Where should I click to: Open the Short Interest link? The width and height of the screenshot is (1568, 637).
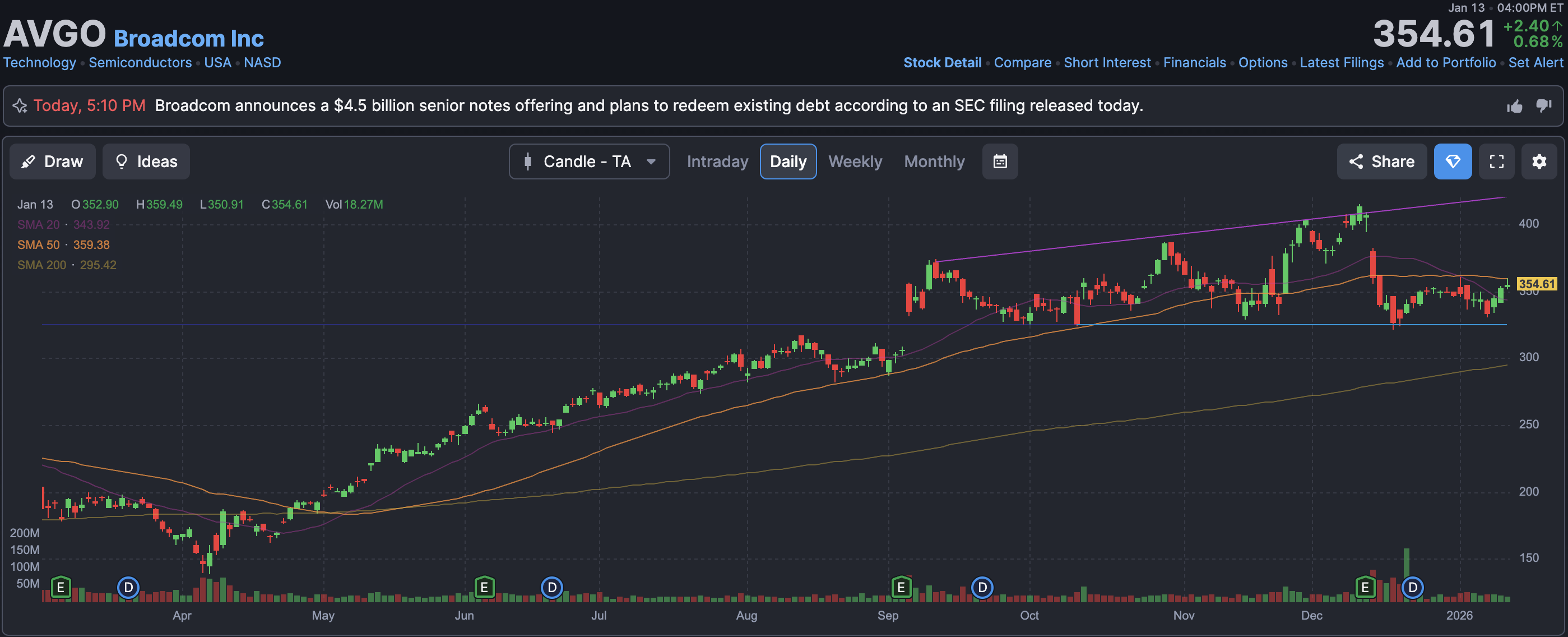point(1107,63)
